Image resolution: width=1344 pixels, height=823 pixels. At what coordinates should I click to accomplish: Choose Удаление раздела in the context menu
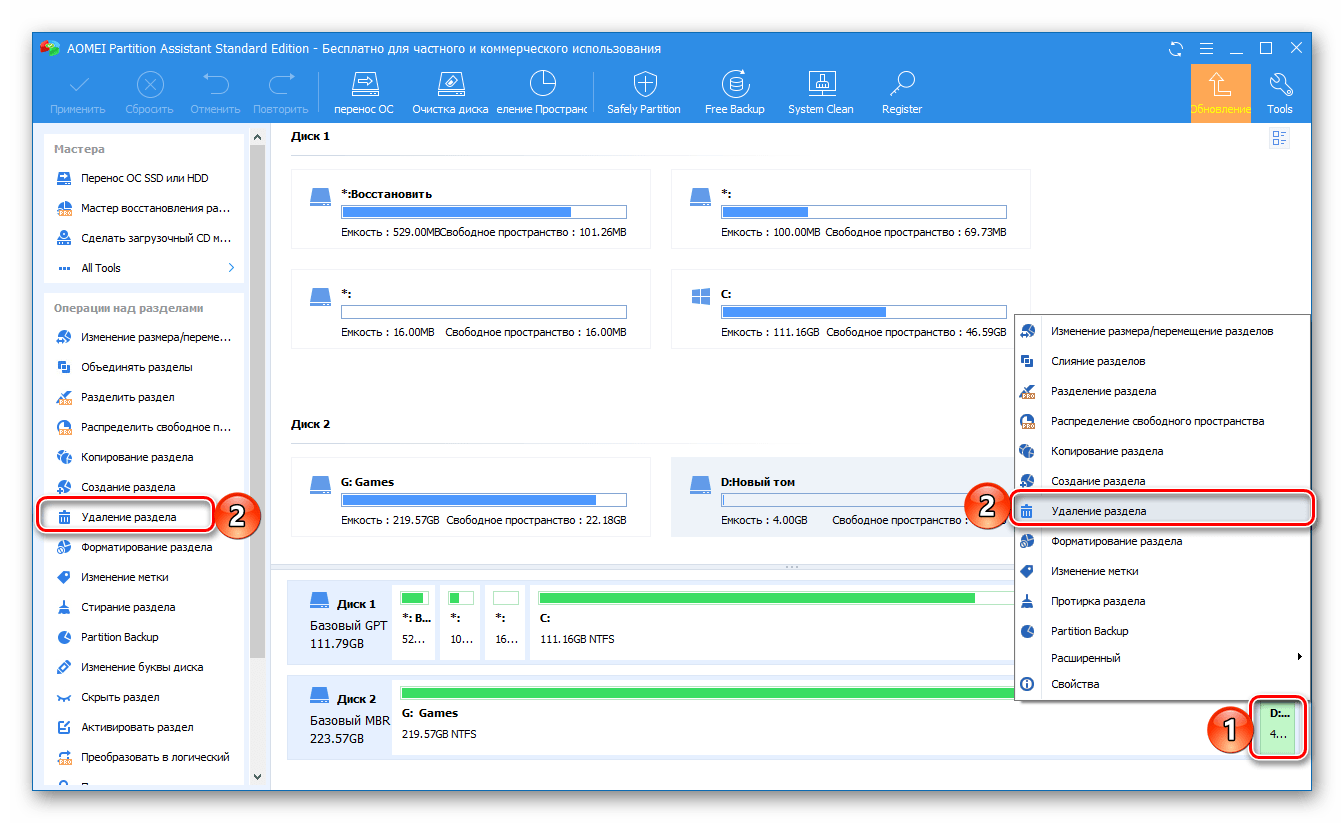[x=1098, y=511]
